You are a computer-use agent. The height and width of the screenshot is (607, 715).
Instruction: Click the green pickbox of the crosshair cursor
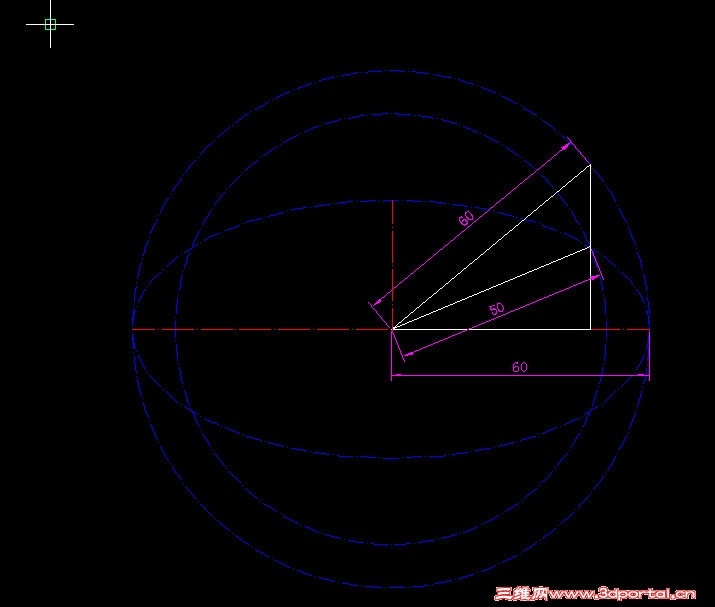[51, 24]
